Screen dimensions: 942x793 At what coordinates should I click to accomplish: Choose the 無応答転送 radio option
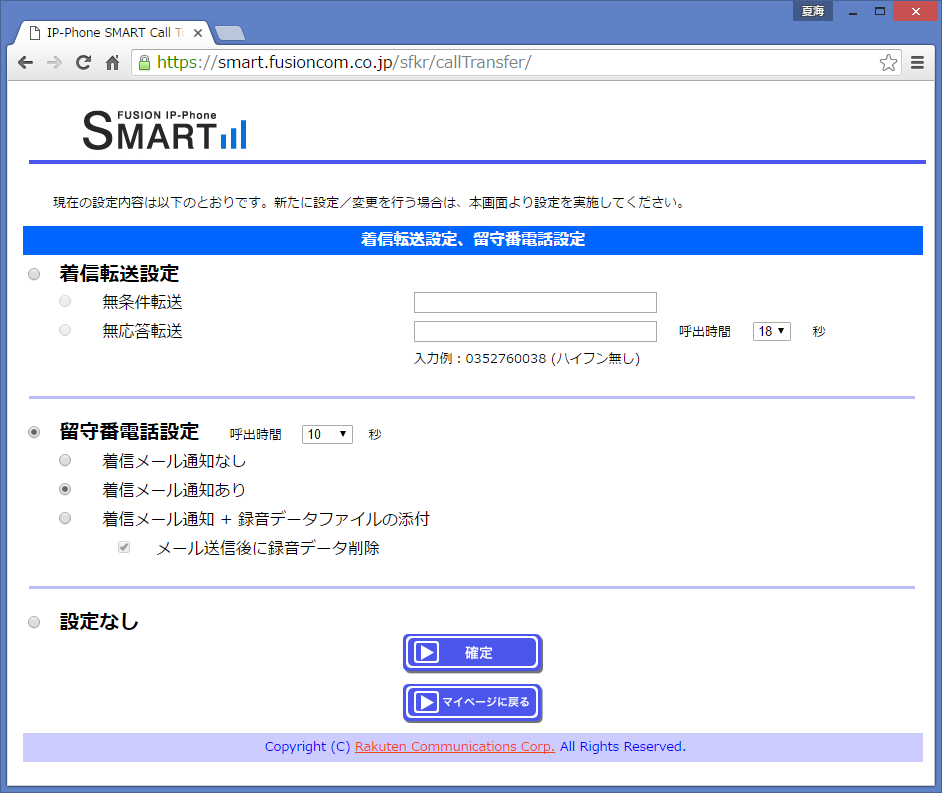[65, 330]
